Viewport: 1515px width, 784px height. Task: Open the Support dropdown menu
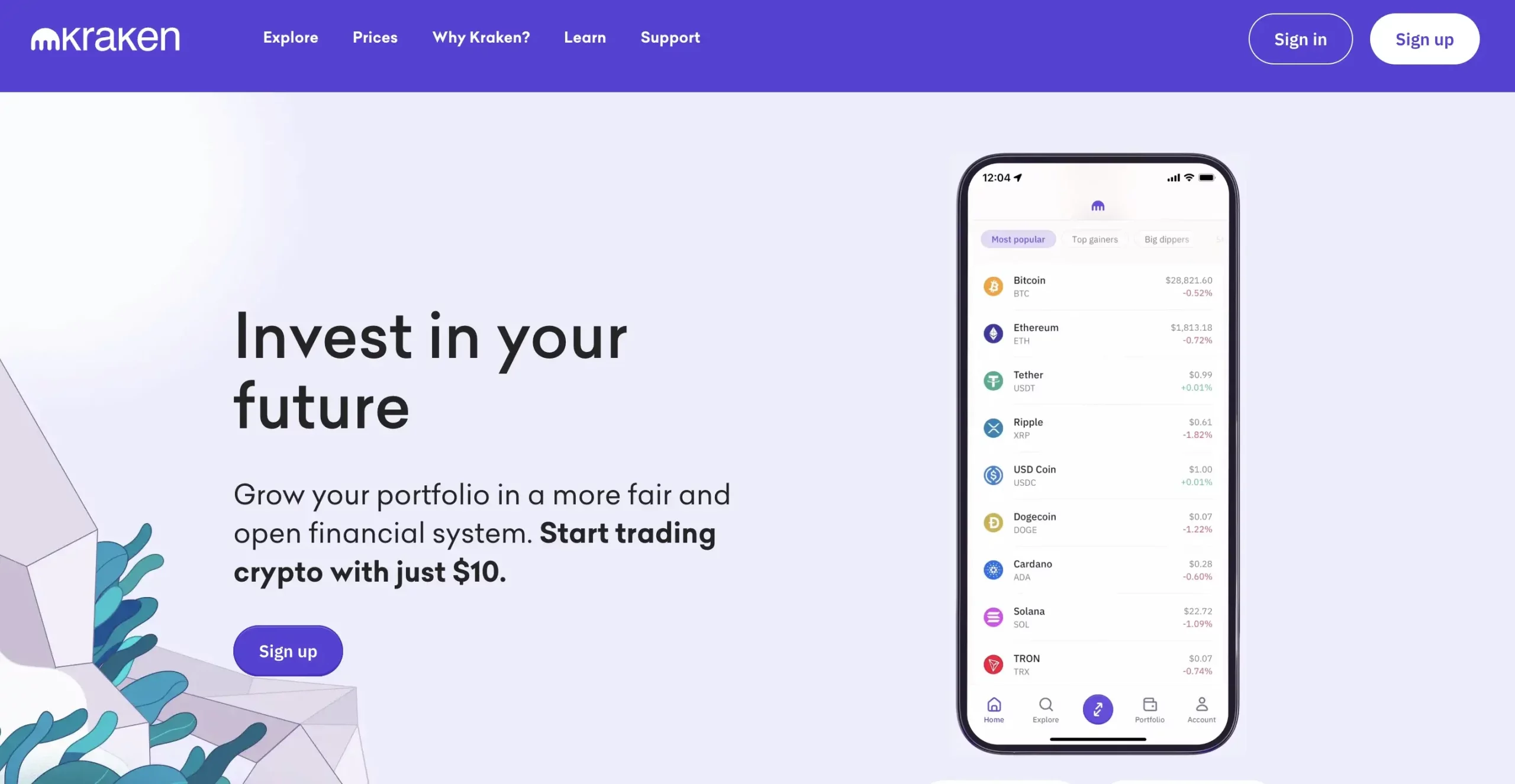[670, 38]
